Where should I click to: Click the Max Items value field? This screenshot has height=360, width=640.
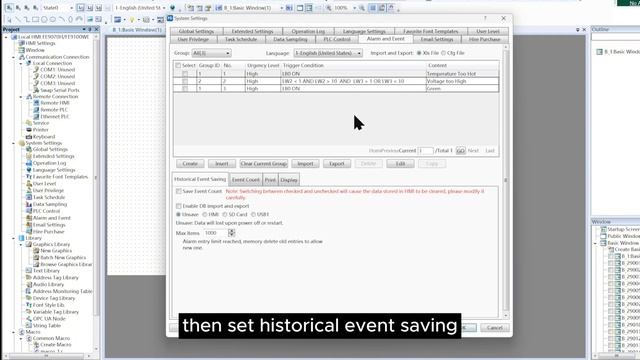(216, 233)
